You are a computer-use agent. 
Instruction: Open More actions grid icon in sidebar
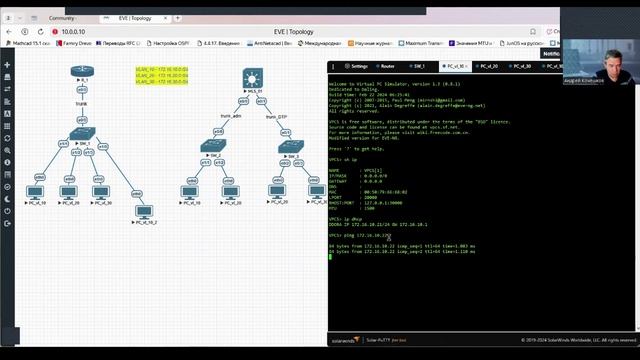(7, 126)
